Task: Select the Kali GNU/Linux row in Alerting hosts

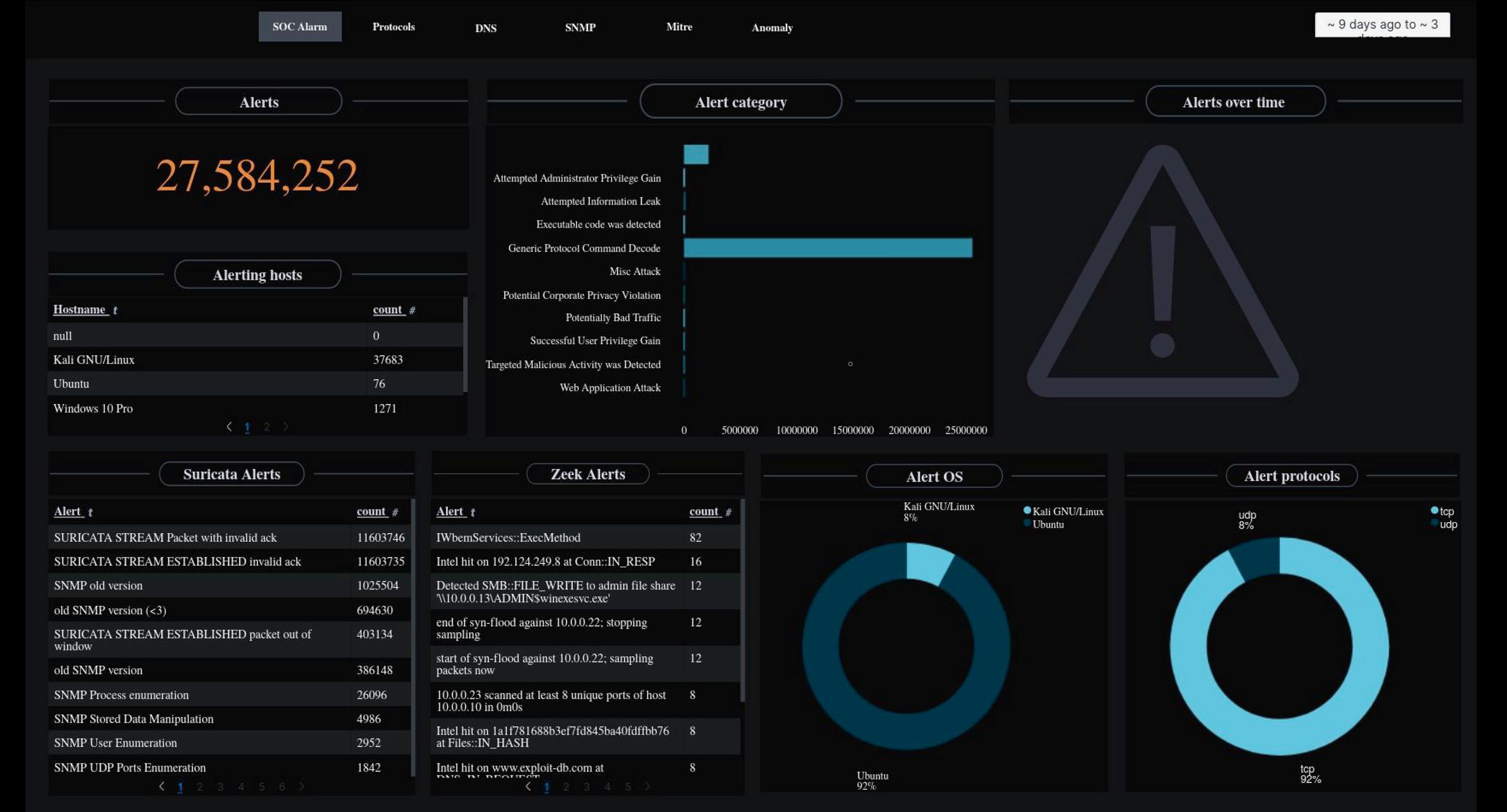Action: click(94, 360)
